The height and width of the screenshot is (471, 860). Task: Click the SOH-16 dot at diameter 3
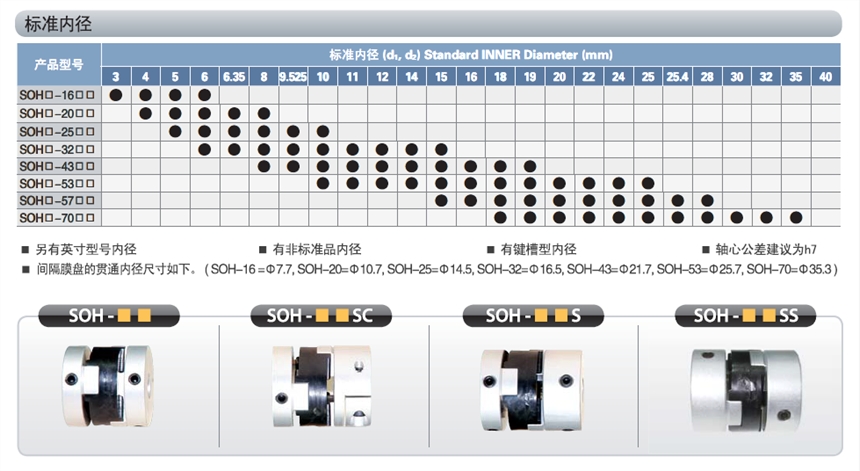pyautogui.click(x=115, y=95)
